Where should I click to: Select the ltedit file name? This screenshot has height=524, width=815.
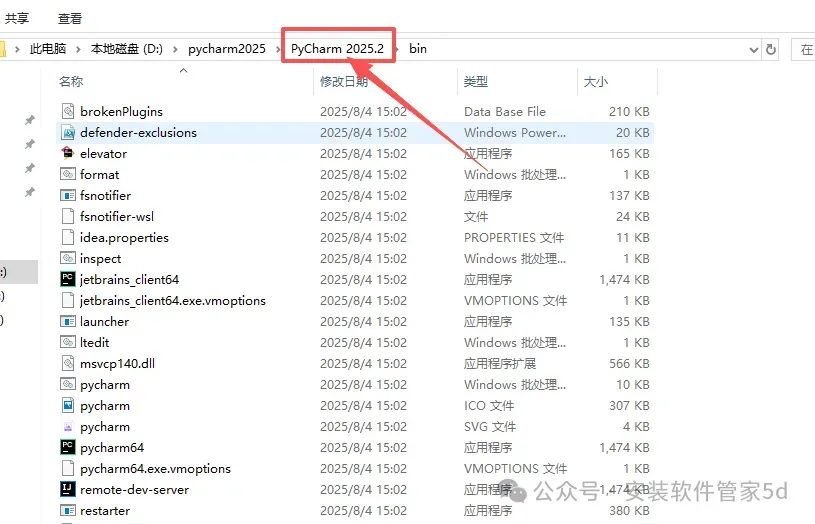click(95, 342)
